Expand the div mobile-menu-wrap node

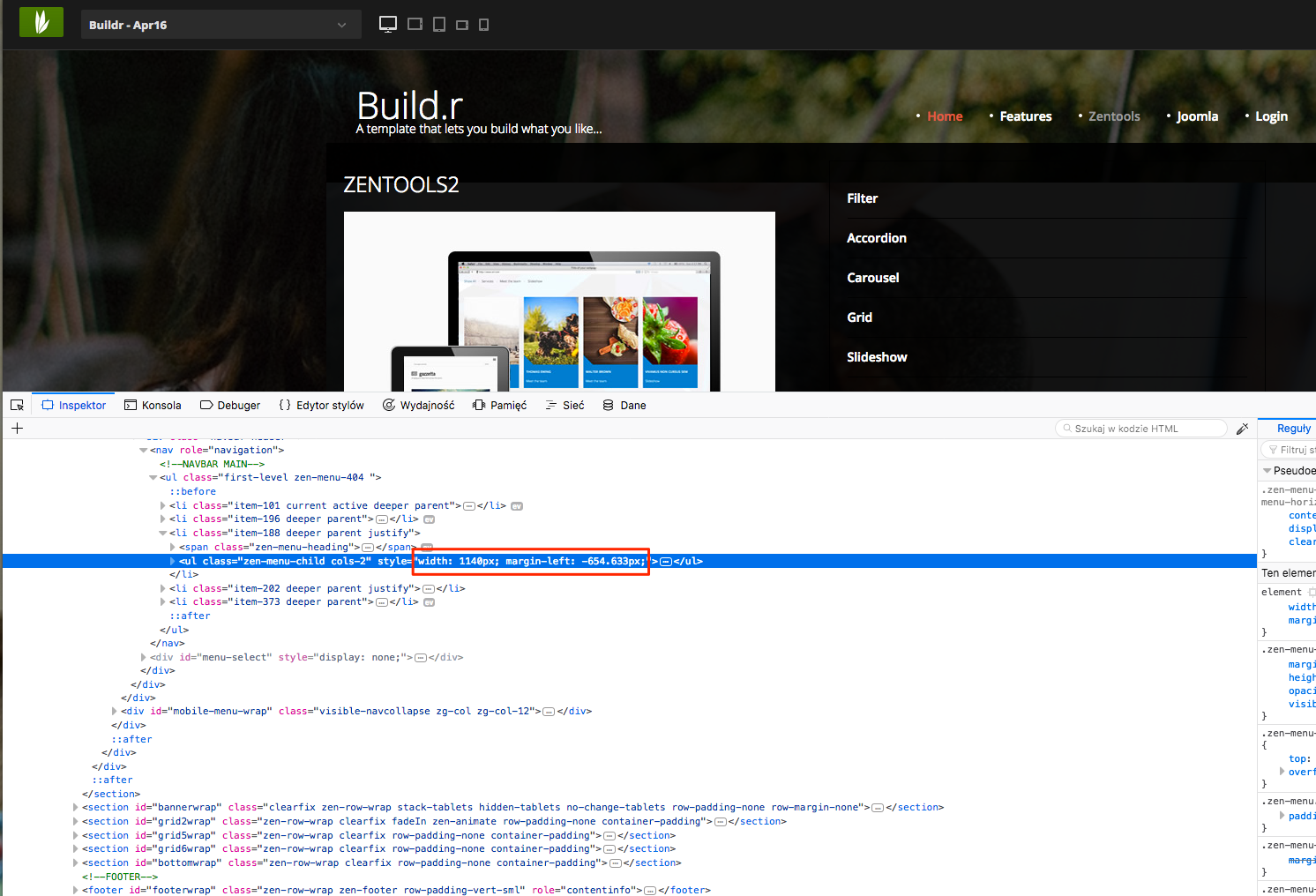pyautogui.click(x=114, y=712)
